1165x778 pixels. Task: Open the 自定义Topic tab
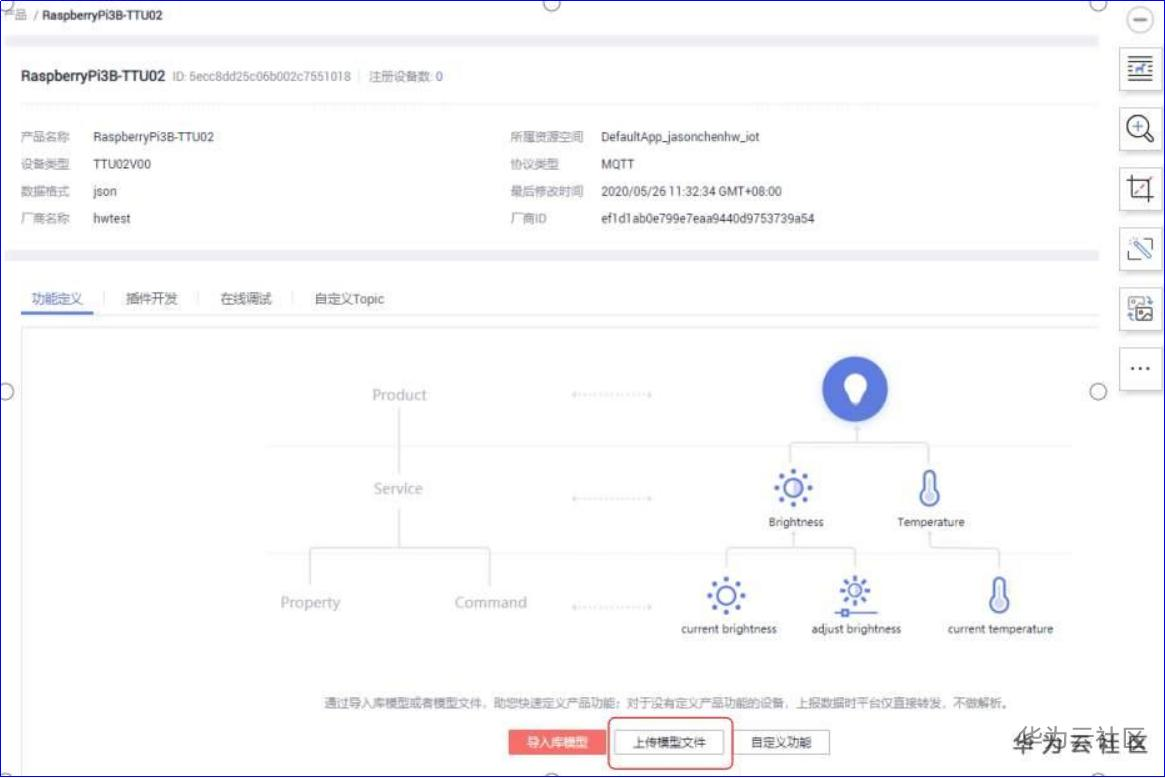click(349, 299)
